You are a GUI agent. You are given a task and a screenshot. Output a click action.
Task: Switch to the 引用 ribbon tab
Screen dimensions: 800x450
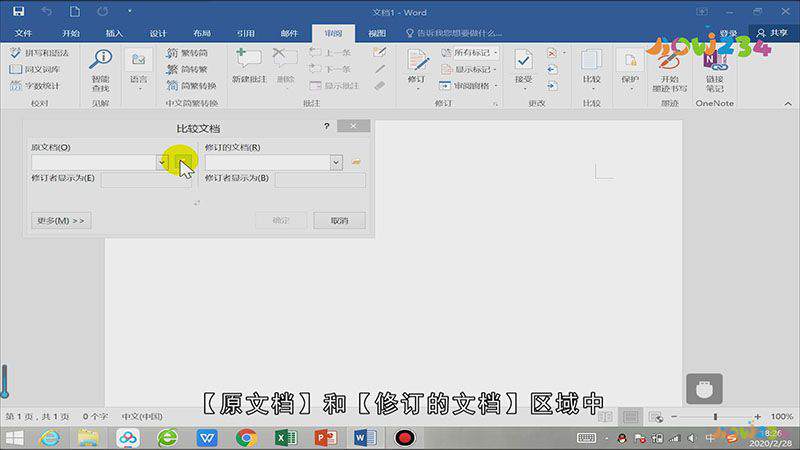[245, 33]
